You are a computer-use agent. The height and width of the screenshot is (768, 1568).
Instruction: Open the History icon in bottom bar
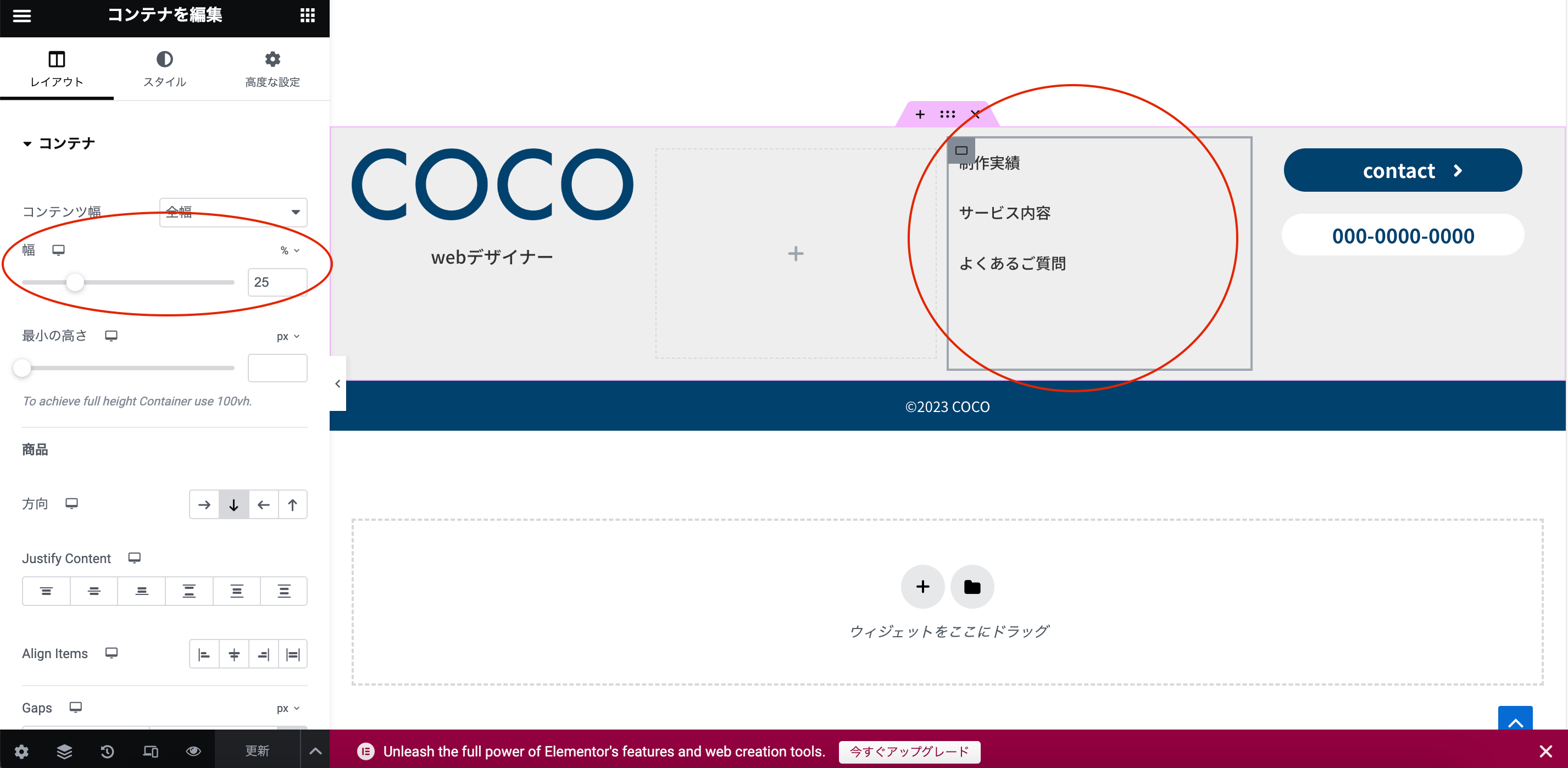[x=107, y=751]
